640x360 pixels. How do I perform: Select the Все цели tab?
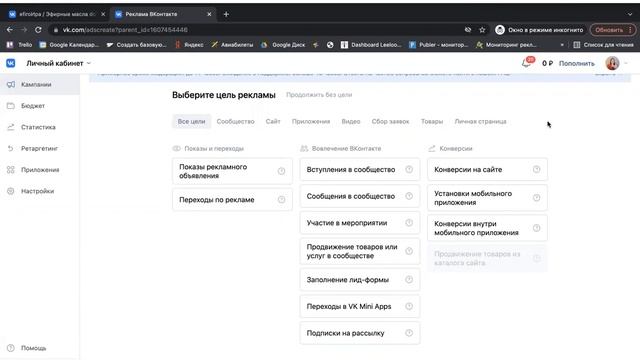pyautogui.click(x=191, y=122)
